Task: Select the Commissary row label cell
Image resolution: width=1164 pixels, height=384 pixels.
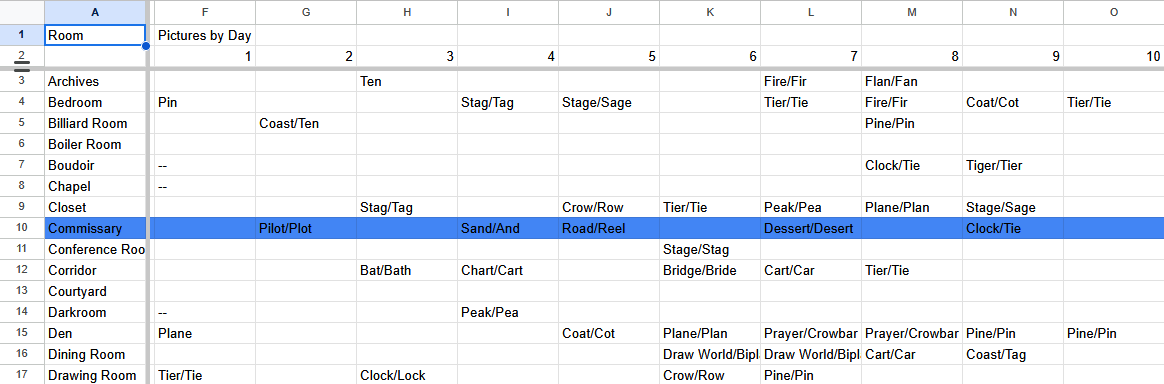Action: pyautogui.click(x=95, y=229)
